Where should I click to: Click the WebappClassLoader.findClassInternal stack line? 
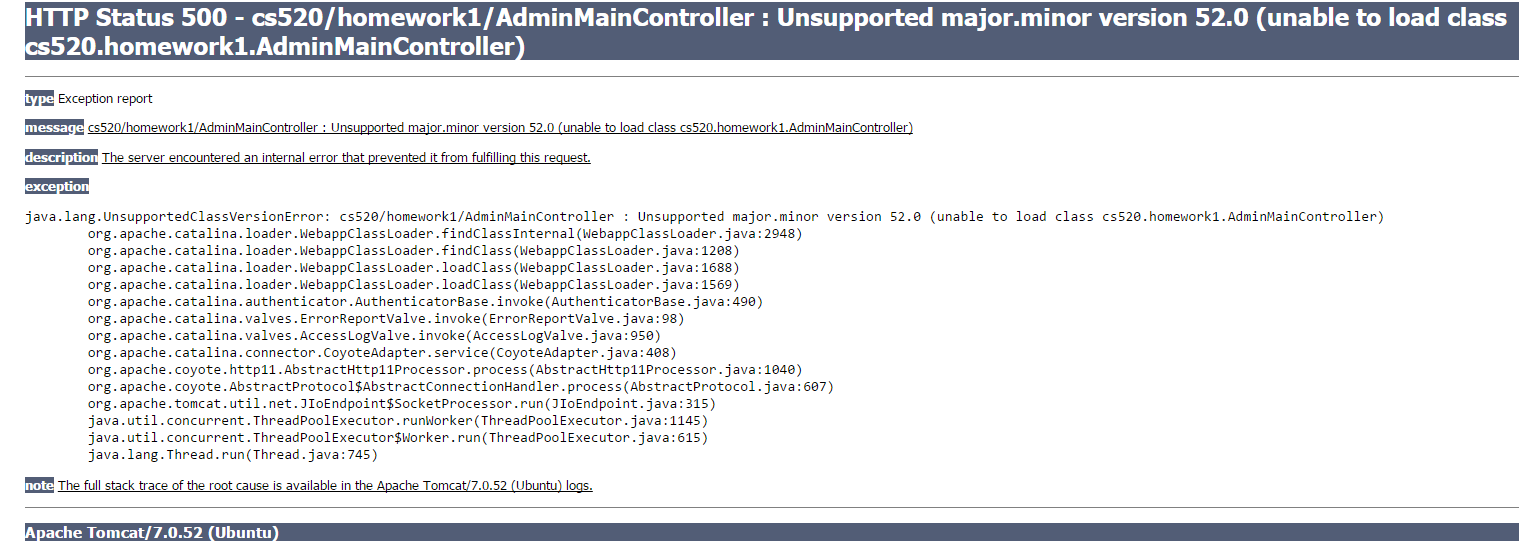click(x=445, y=233)
